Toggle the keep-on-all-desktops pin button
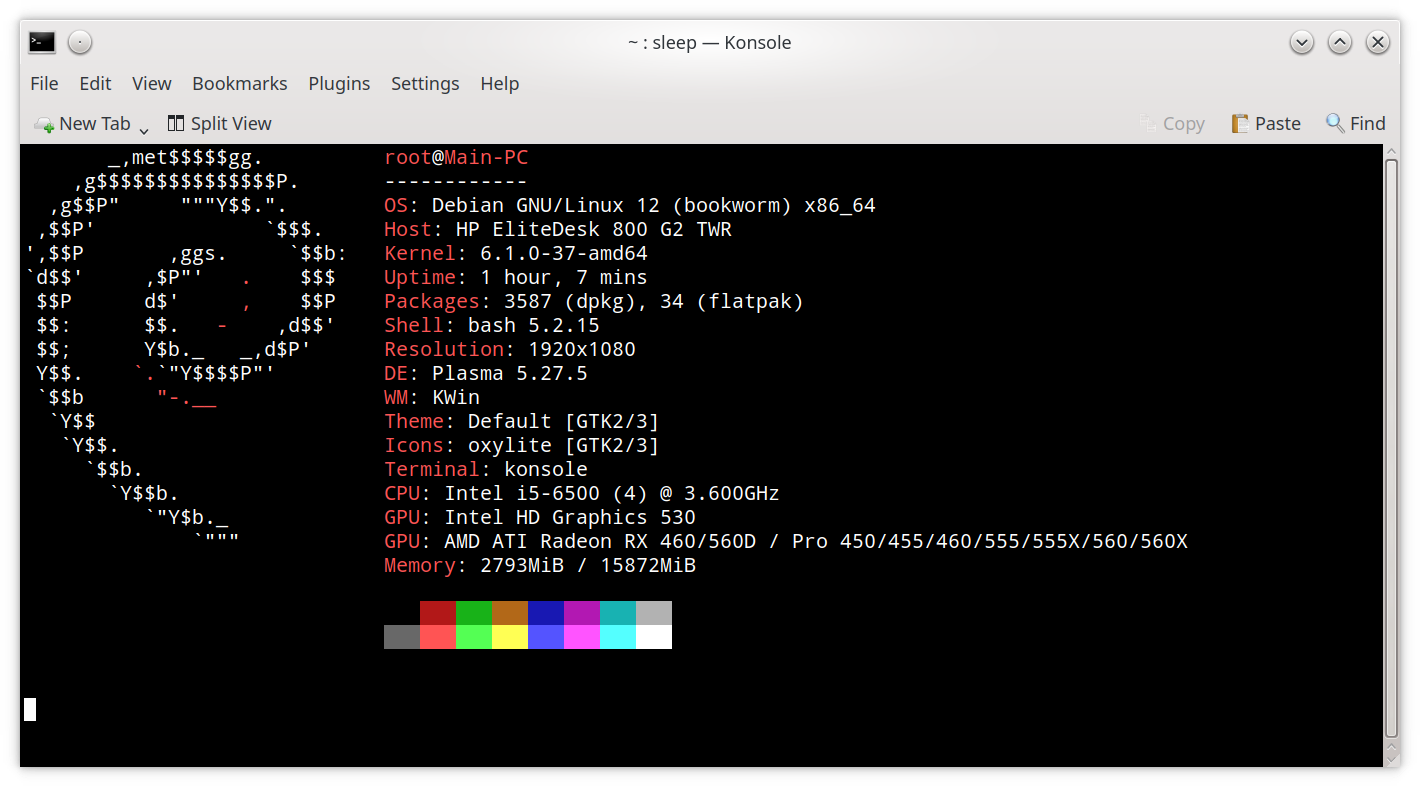Viewport: 1420px width, 787px height. click(x=80, y=42)
